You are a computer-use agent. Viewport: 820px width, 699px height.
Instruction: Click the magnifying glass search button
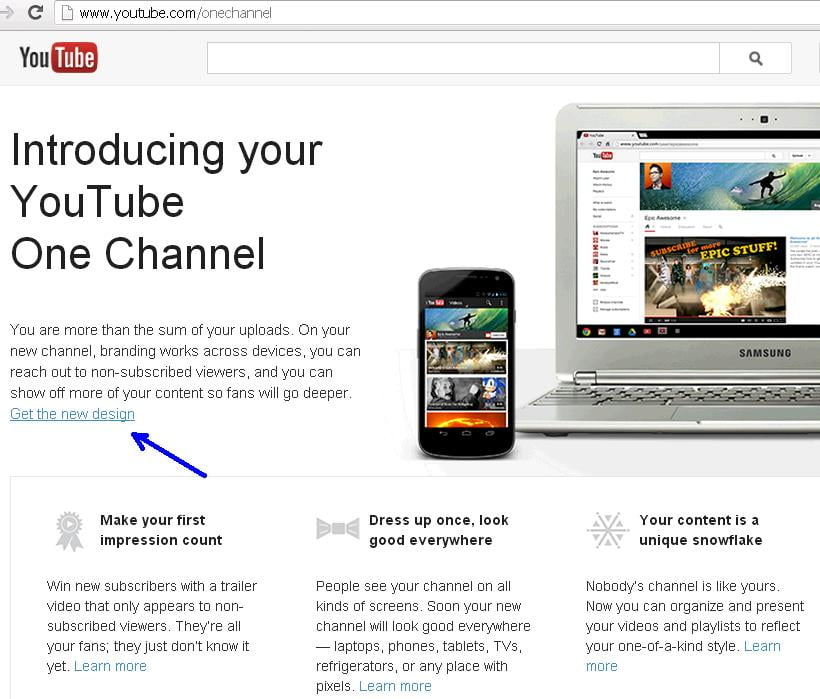tap(755, 58)
